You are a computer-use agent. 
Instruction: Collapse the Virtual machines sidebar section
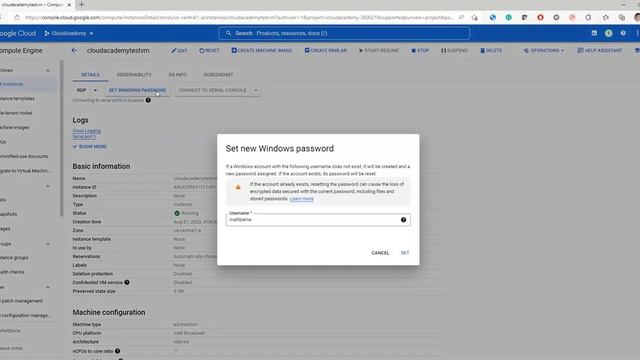(x=48, y=70)
